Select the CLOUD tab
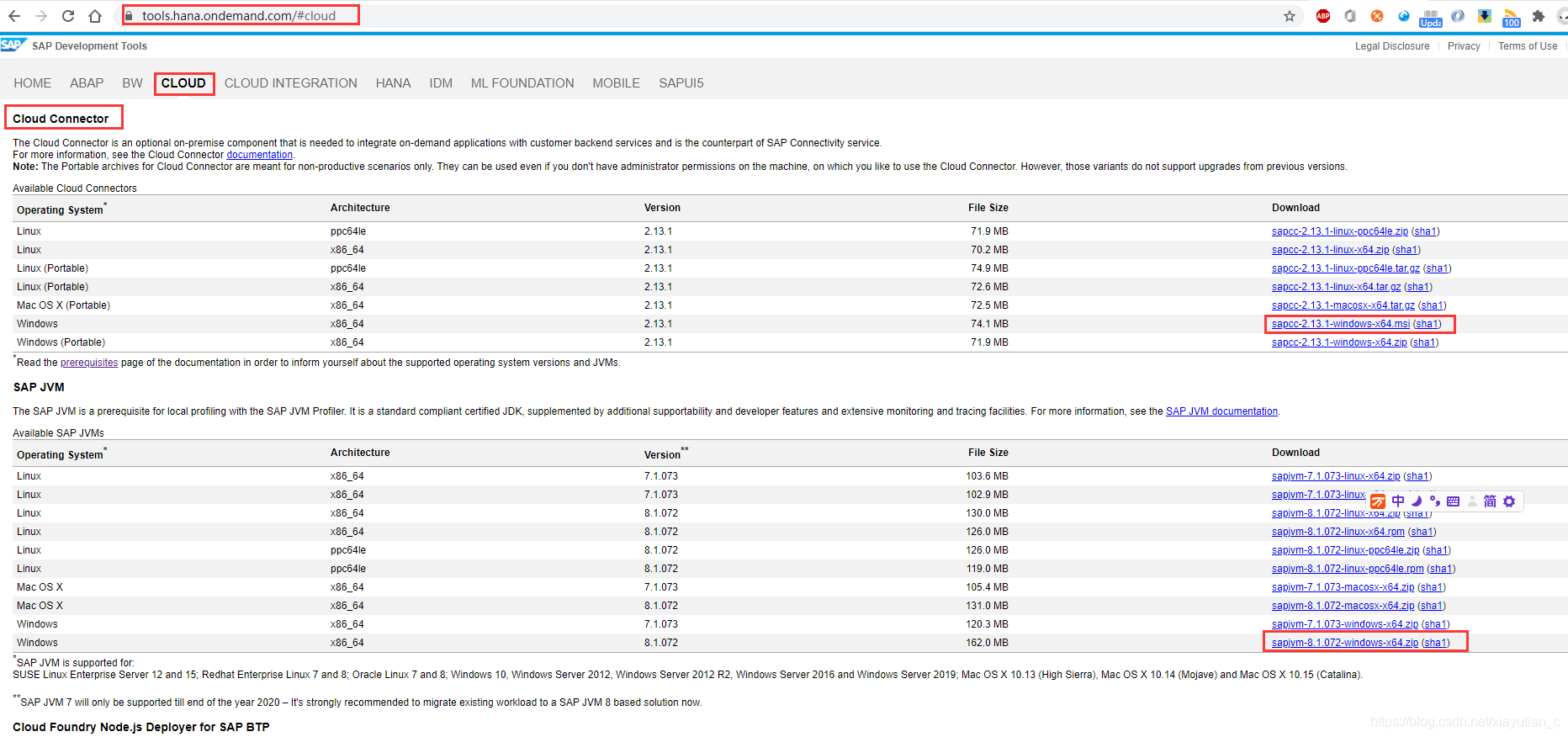 pos(183,83)
